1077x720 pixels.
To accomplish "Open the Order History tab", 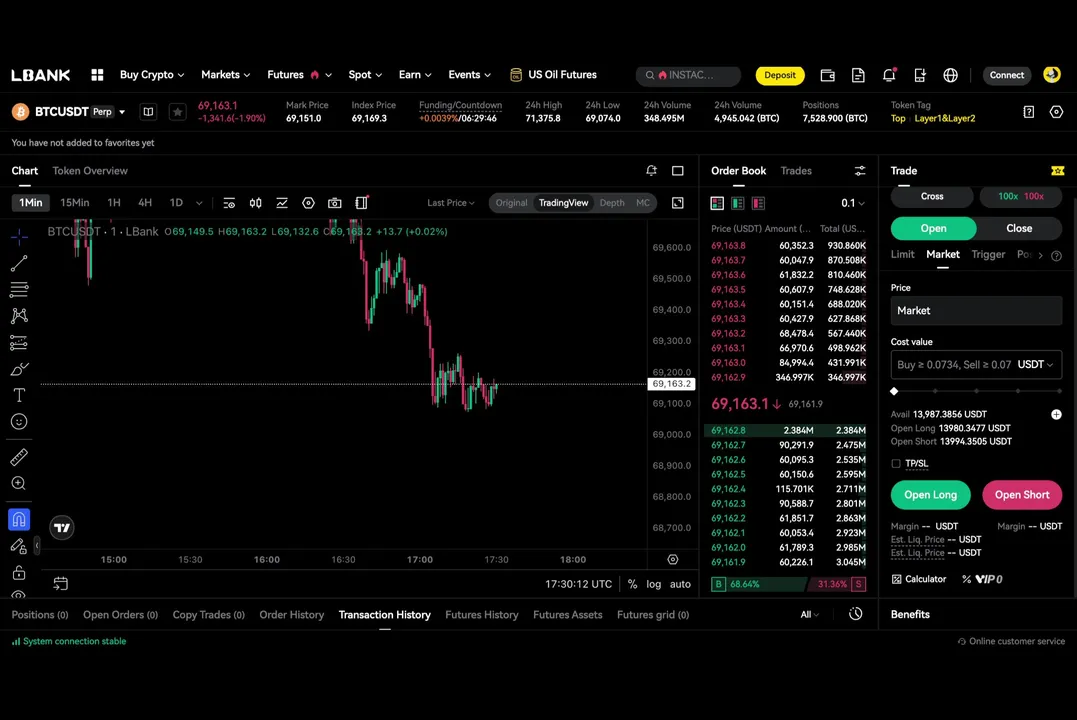I will click(x=291, y=615).
